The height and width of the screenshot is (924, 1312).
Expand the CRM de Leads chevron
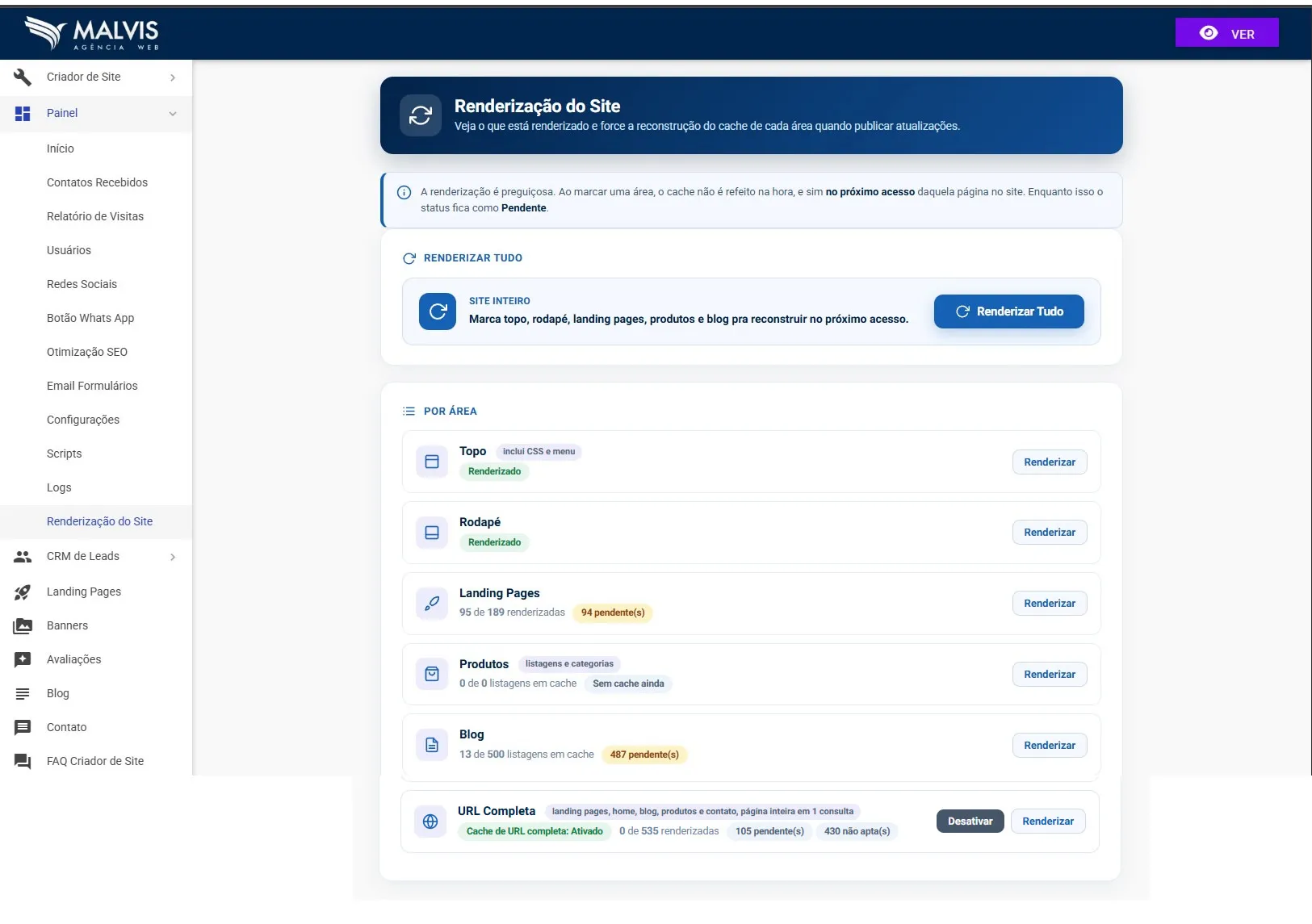click(173, 557)
